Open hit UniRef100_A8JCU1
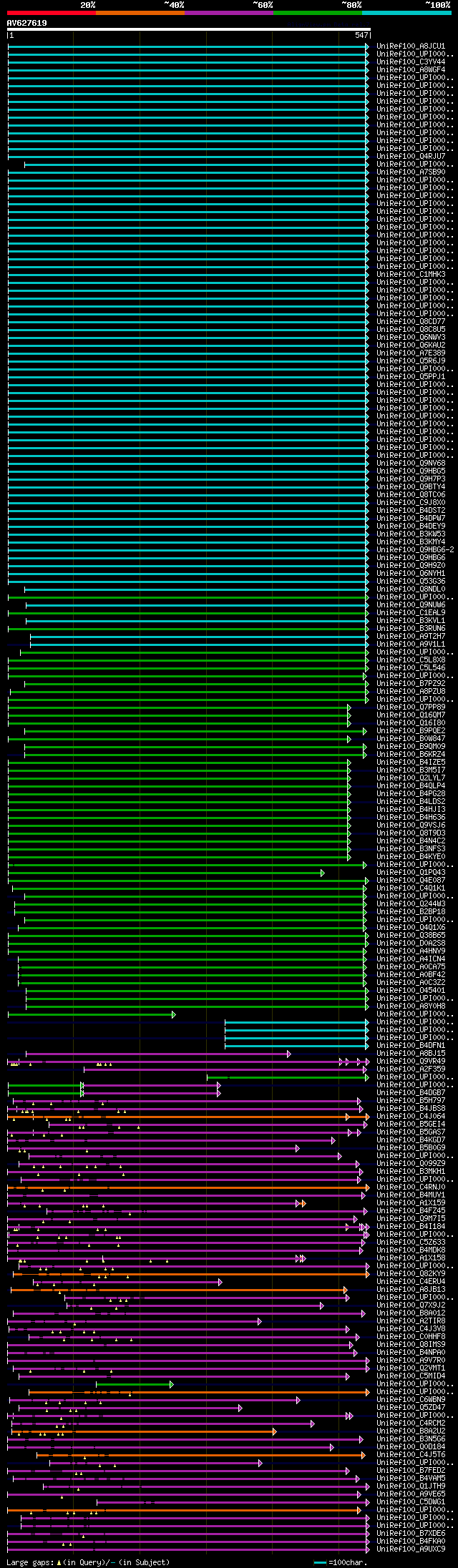Screen dimensions: 458x1568 point(411,46)
